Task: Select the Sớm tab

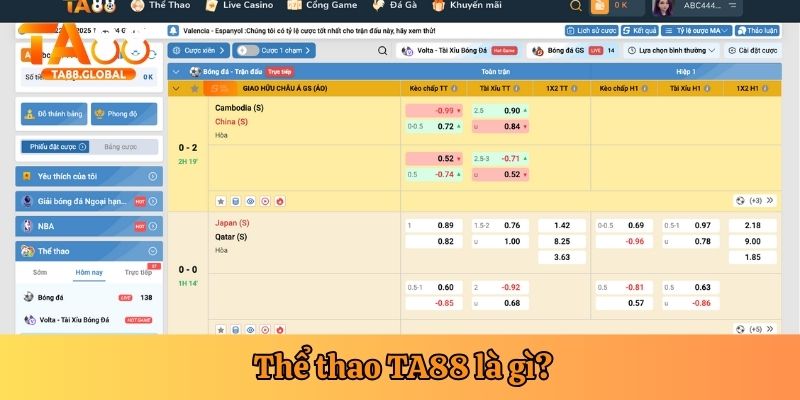Action: (x=40, y=272)
